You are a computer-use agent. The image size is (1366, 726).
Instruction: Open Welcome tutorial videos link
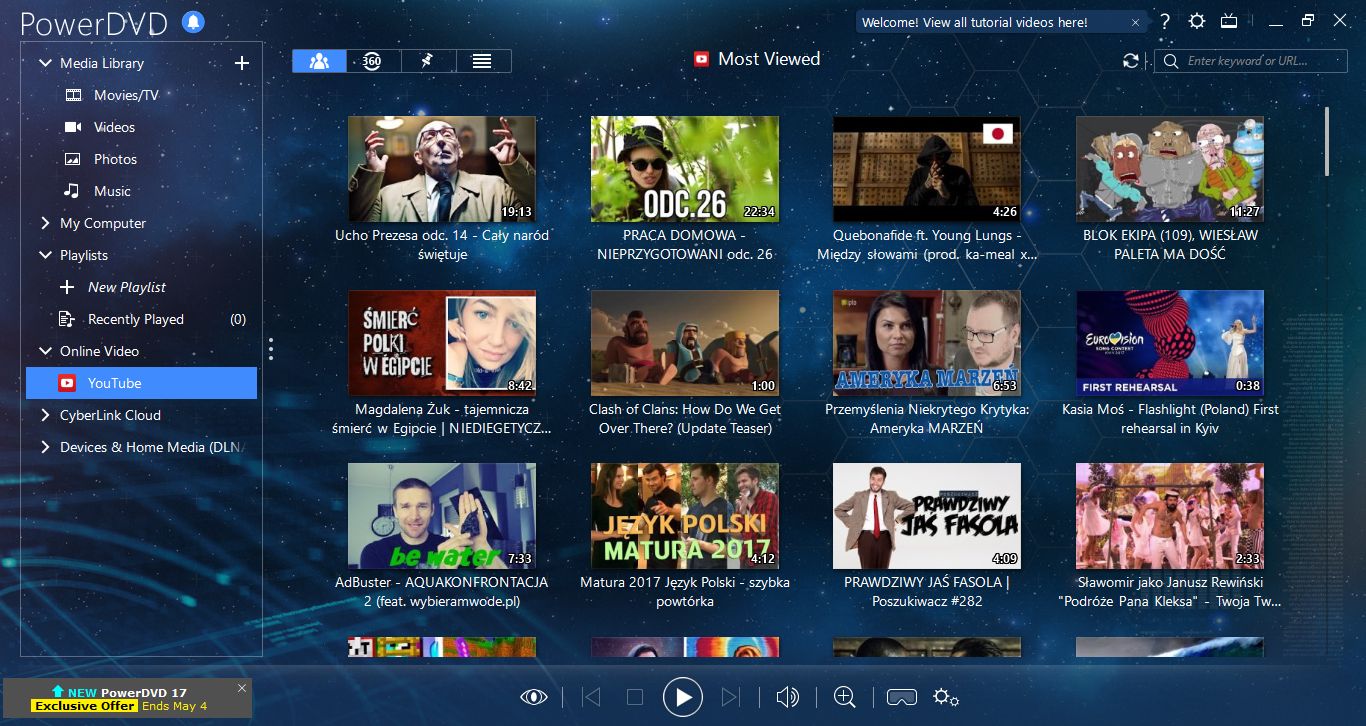pyautogui.click(x=974, y=22)
